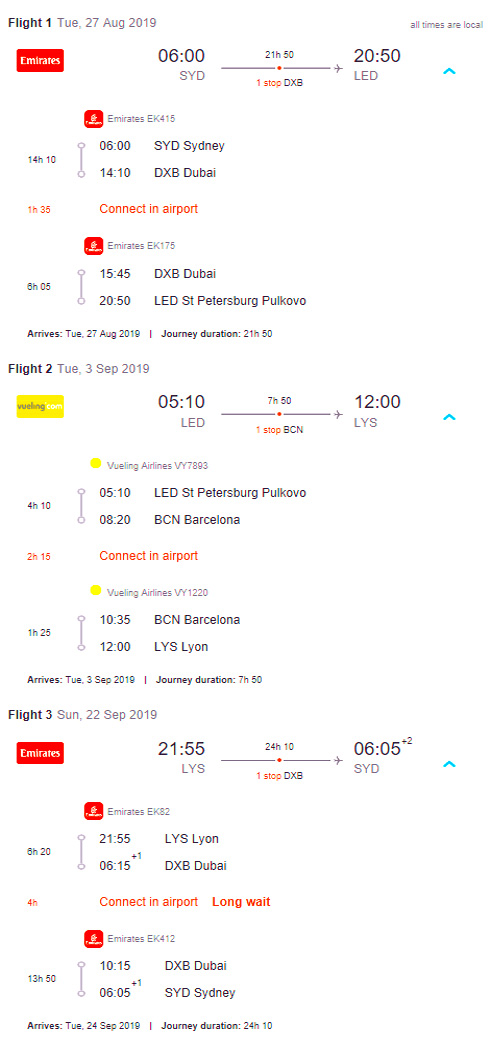Click the 06:00 SYD departure time in the Flight 1 summary
The image size is (491, 1050).
(x=182, y=64)
